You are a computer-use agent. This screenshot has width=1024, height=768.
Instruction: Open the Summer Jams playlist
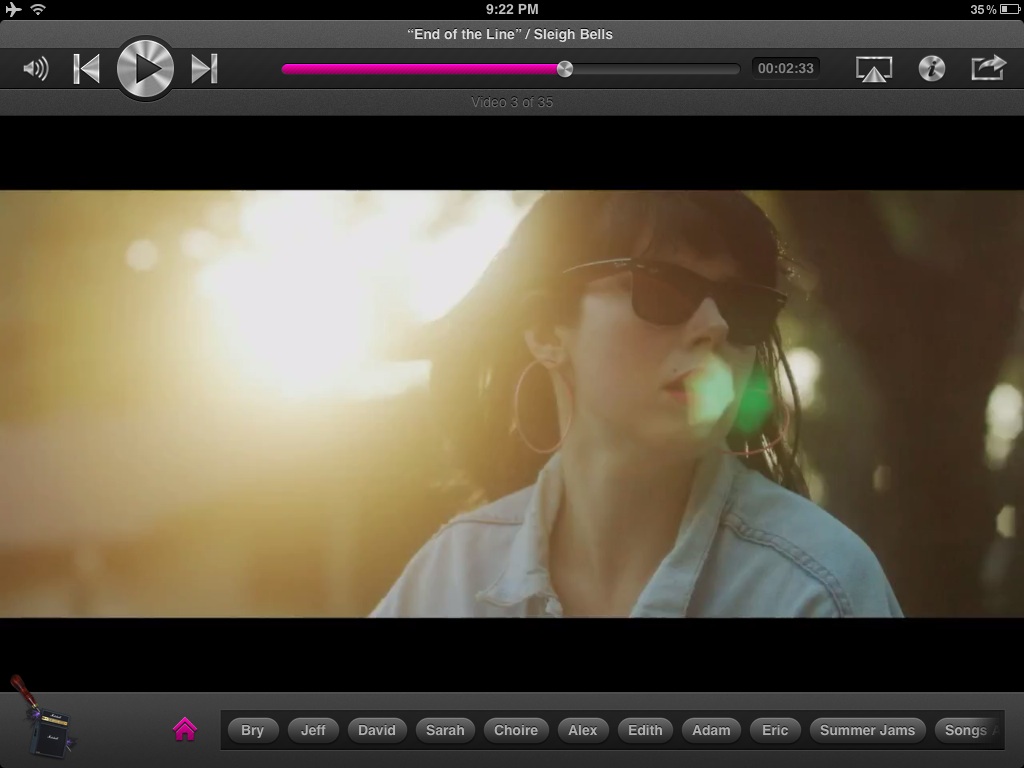867,730
